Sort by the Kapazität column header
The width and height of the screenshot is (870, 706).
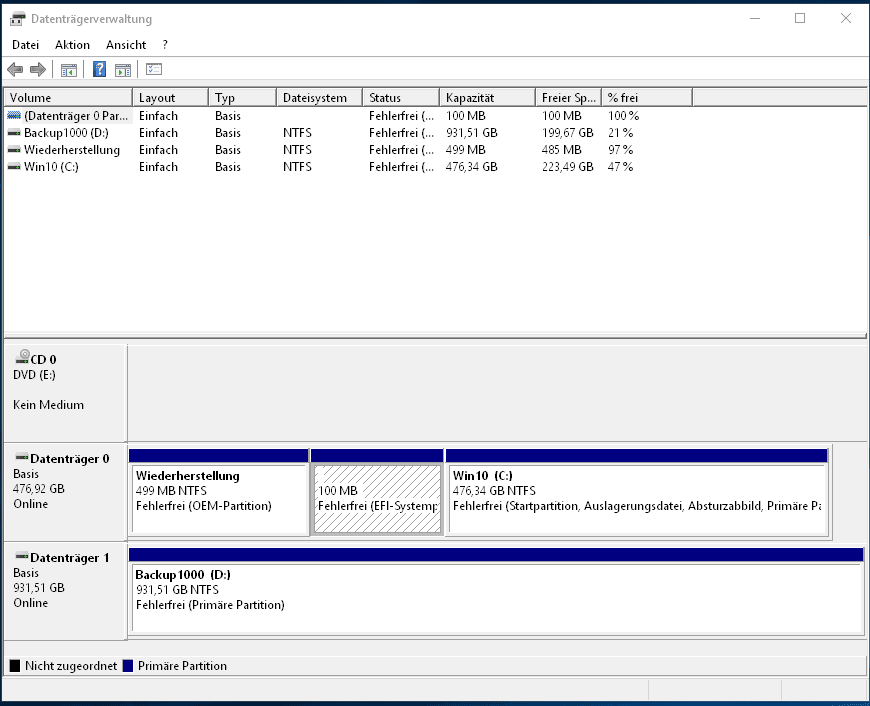[488, 98]
